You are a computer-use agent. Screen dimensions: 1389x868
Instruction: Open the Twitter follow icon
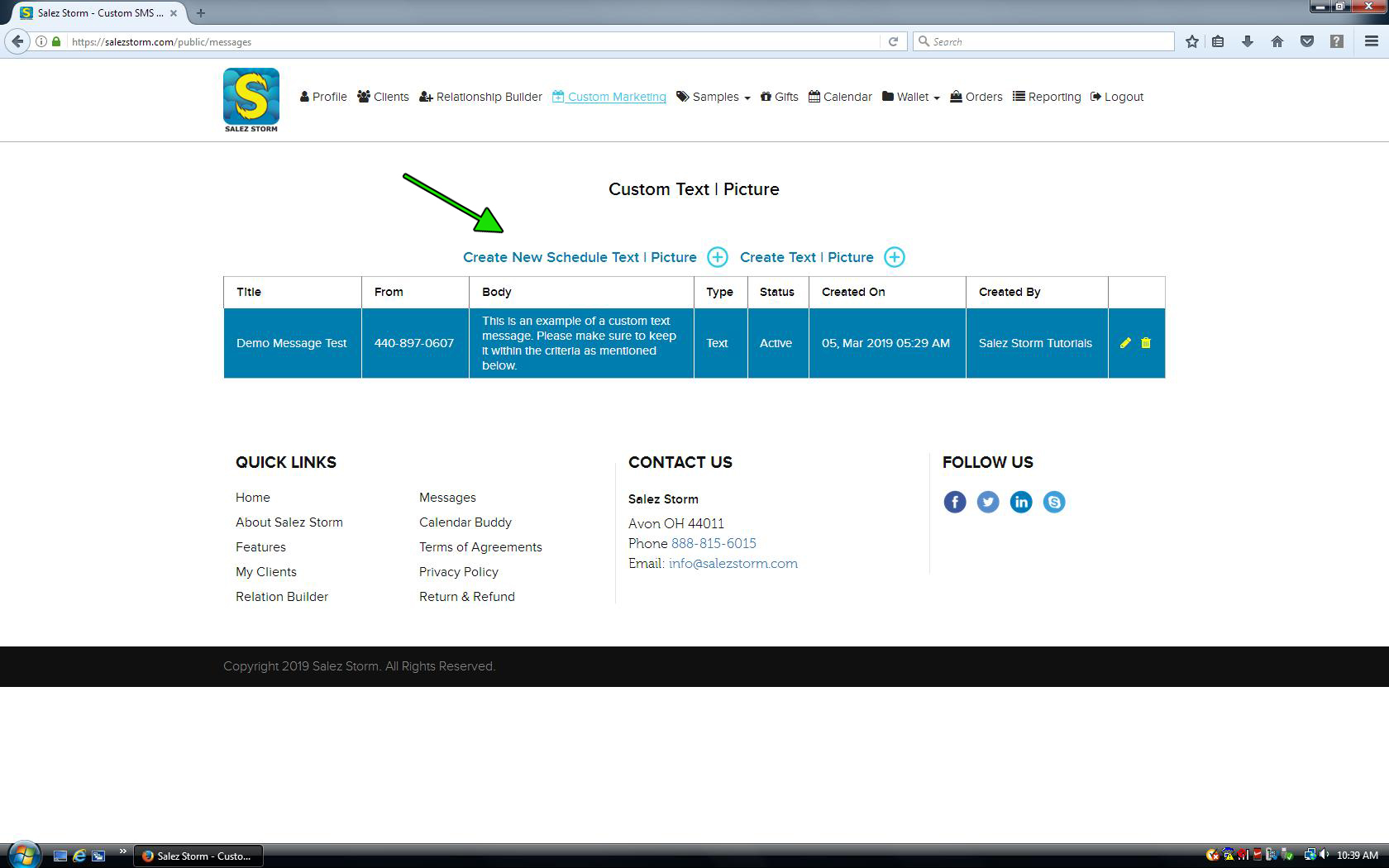[x=988, y=502]
